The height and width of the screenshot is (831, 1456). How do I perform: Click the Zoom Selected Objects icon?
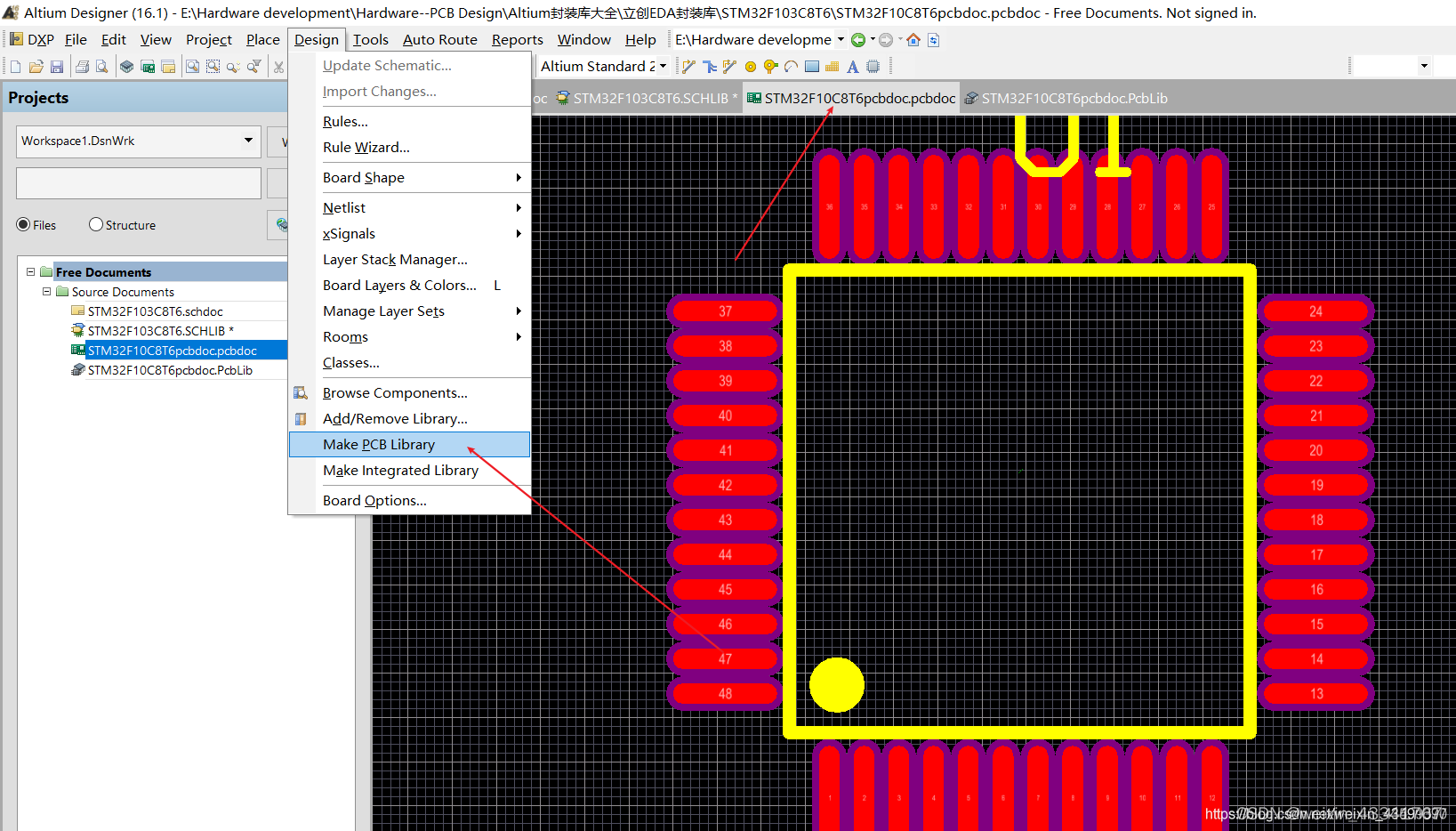tap(233, 67)
